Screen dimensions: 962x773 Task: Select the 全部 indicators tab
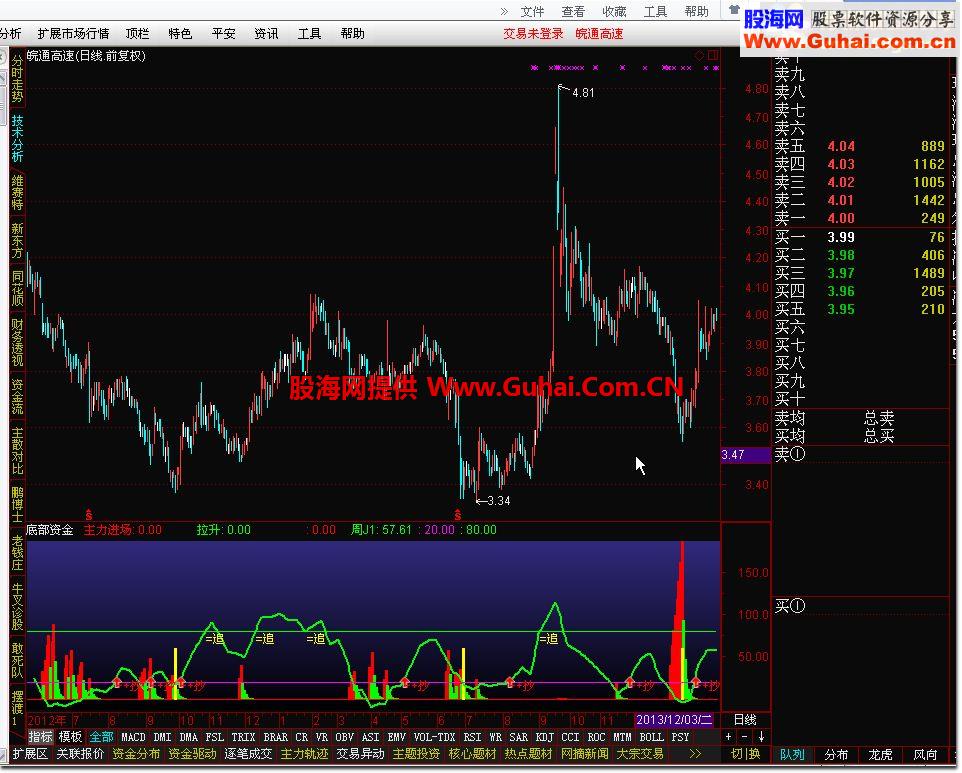click(x=101, y=737)
